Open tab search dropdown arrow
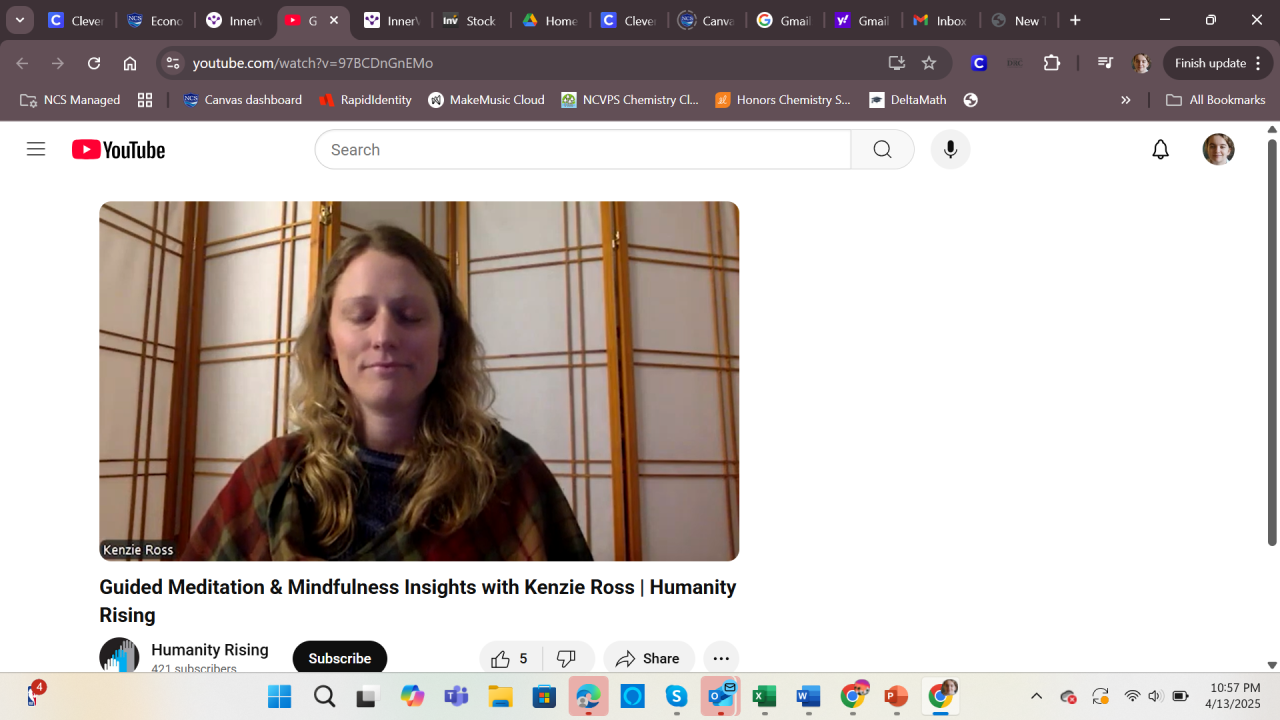Viewport: 1280px width, 720px height. pyautogui.click(x=19, y=20)
